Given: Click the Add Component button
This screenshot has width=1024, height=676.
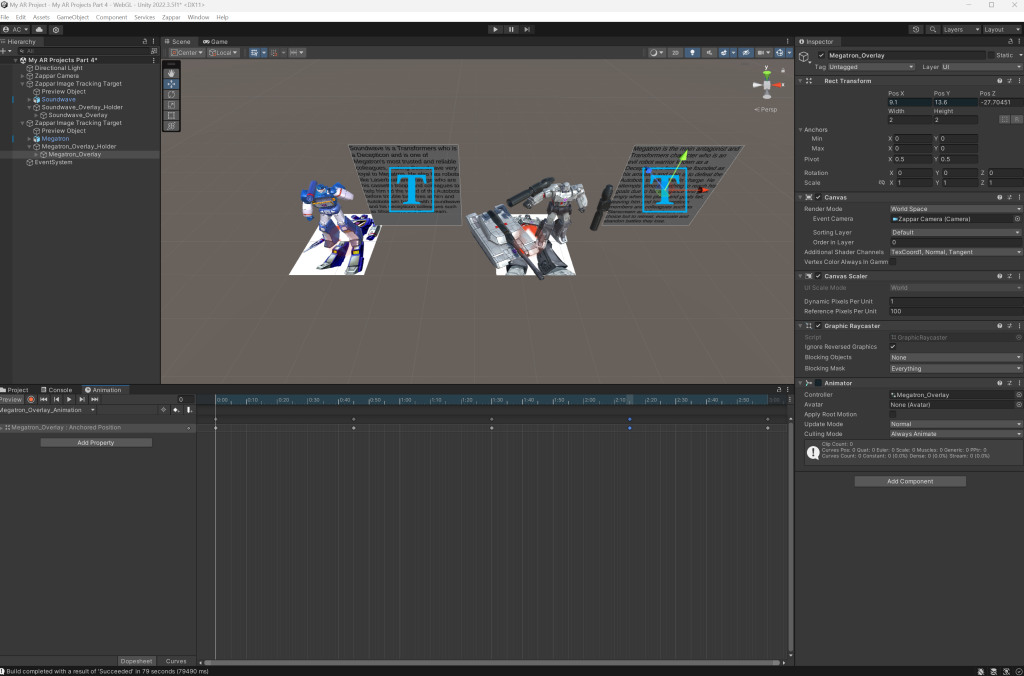Looking at the screenshot, I should coord(909,481).
